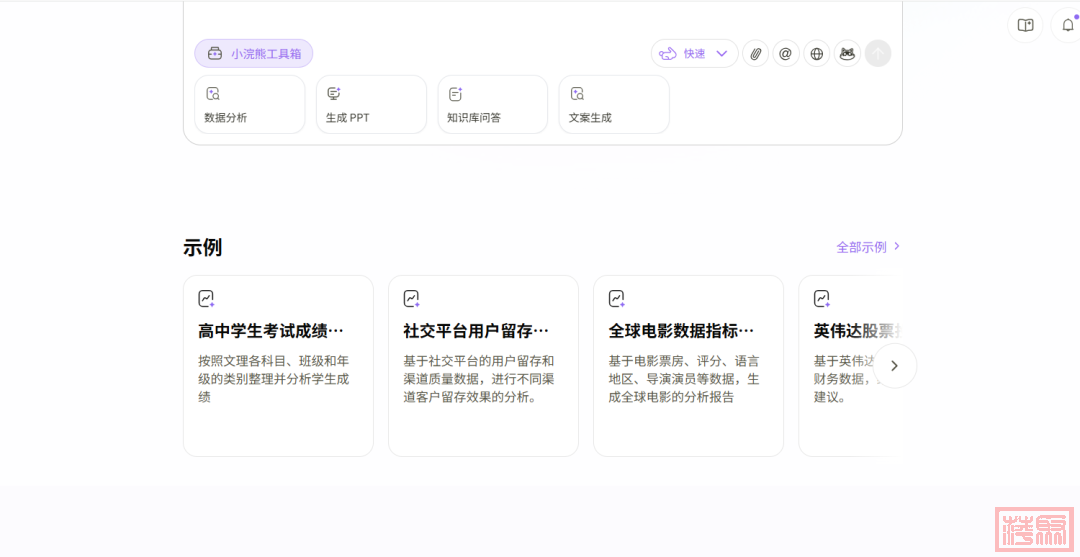Open the book guide icon at top right

coord(1025,26)
